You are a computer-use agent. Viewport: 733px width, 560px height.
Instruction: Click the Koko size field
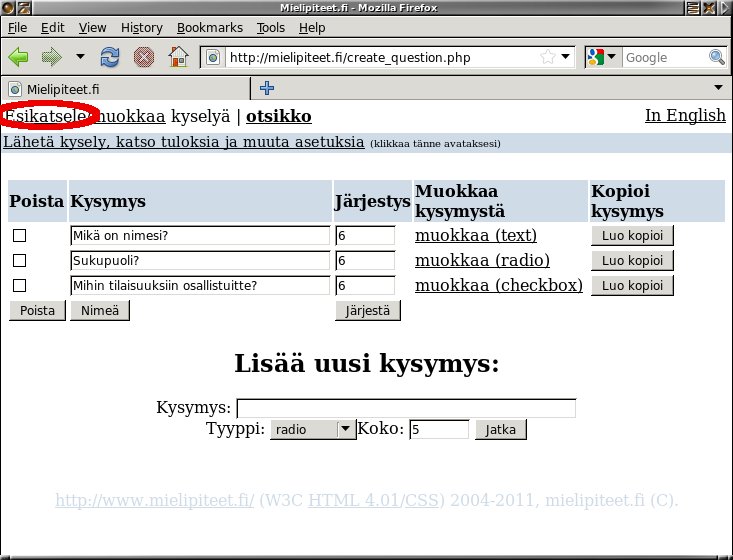pos(439,429)
